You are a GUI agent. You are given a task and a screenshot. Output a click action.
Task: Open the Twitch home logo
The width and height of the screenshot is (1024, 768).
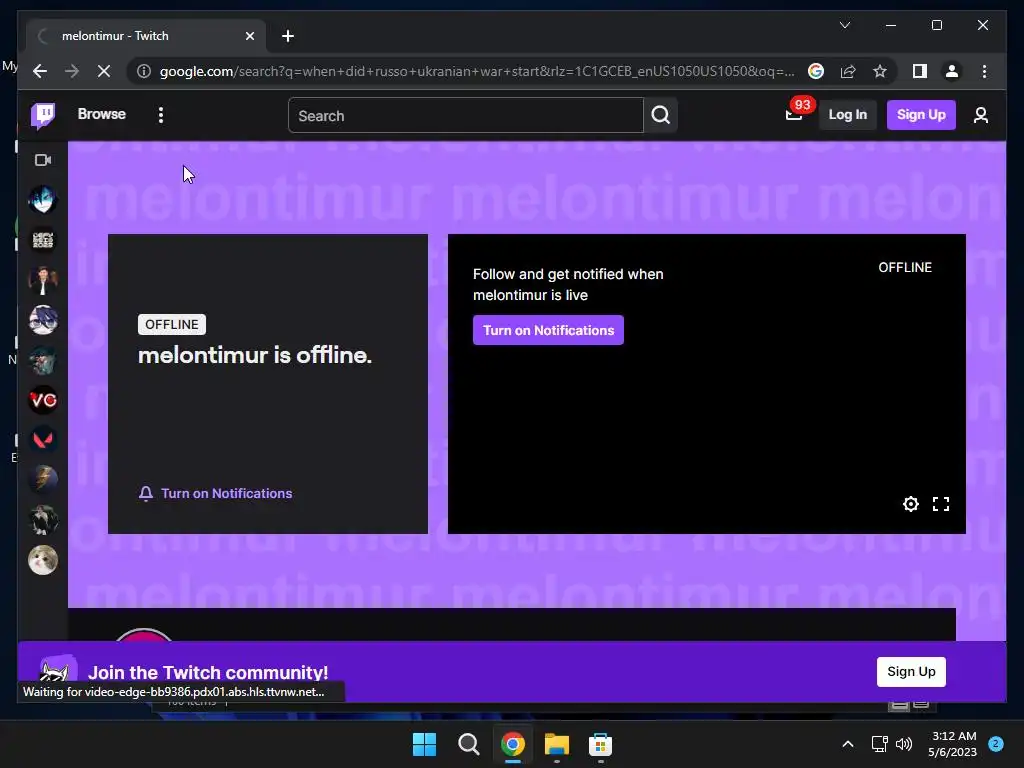(x=43, y=116)
